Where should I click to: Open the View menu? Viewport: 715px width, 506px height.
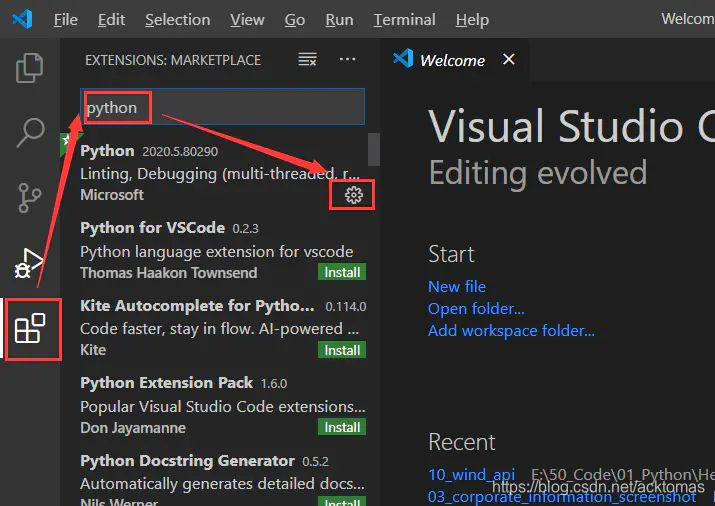tap(247, 20)
